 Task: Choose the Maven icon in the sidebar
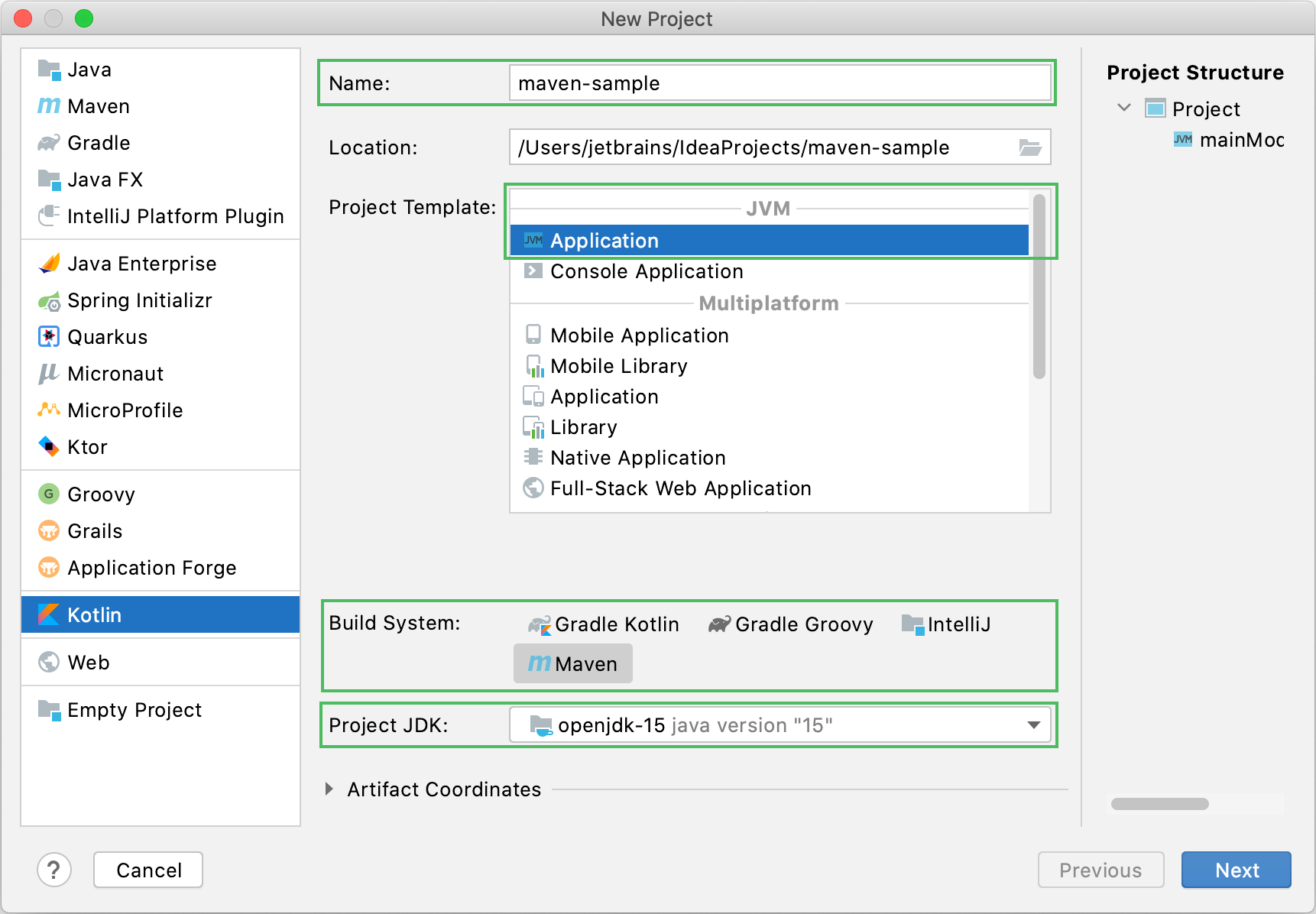(49, 106)
